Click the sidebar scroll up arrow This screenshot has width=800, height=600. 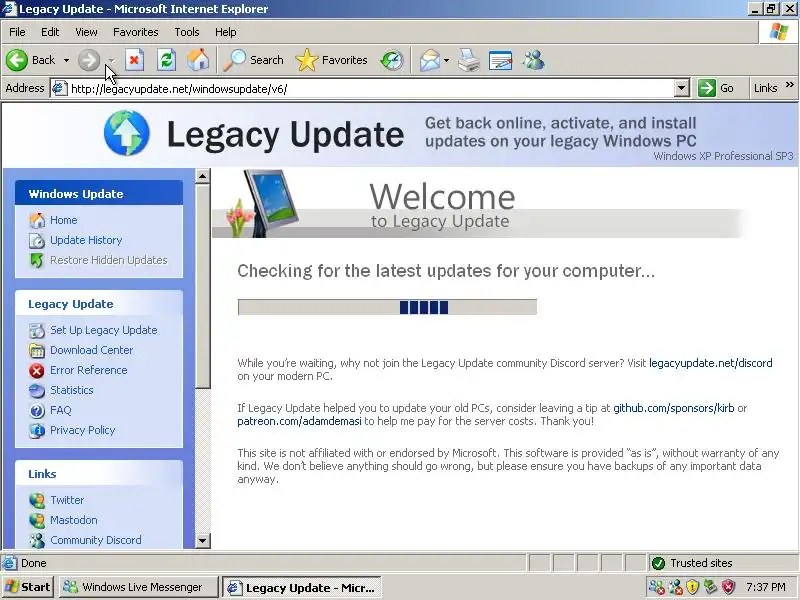tap(203, 177)
